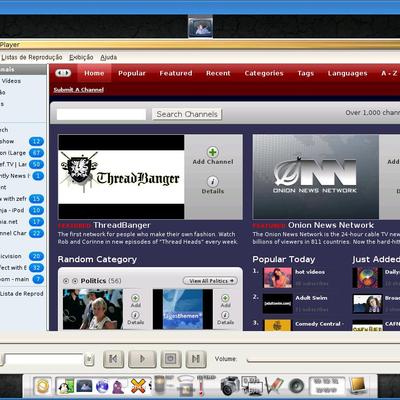
Task: Follow the Submit A Channel link
Action: pyautogui.click(x=79, y=90)
